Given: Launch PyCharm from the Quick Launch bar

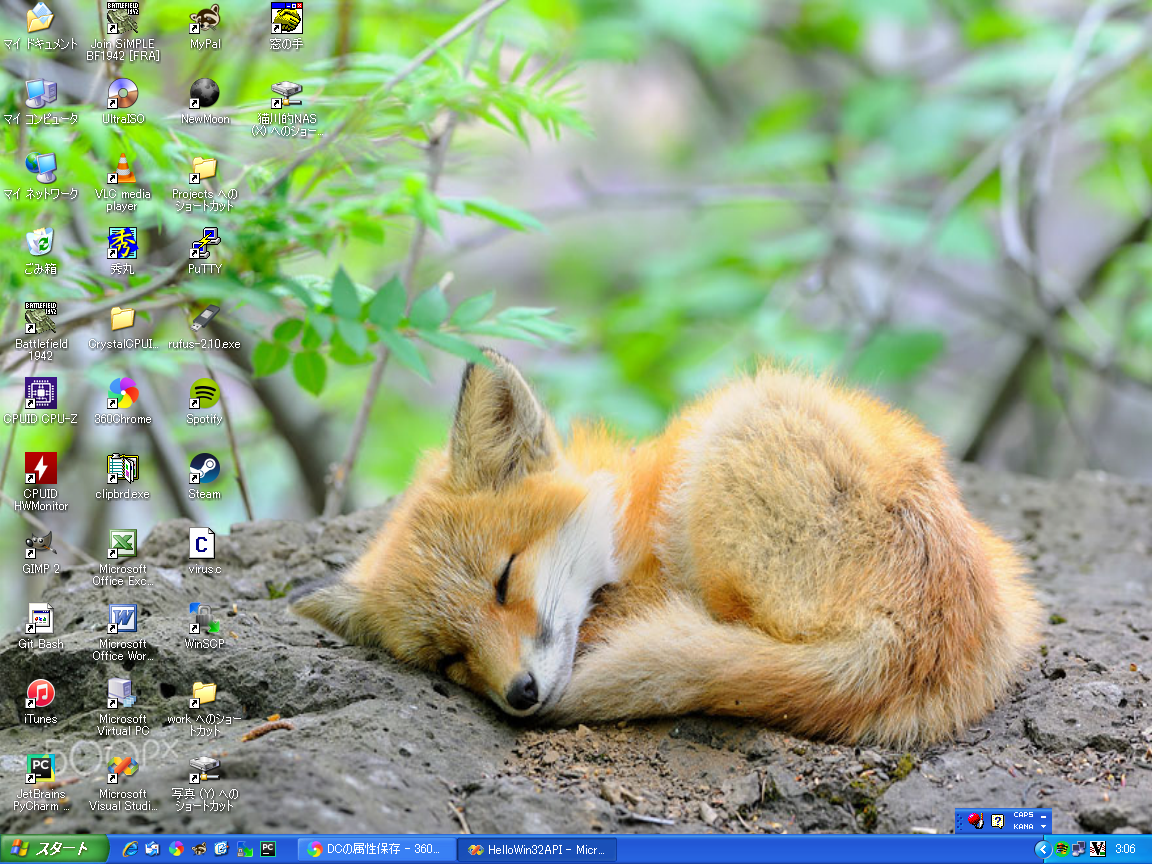Looking at the screenshot, I should 268,849.
